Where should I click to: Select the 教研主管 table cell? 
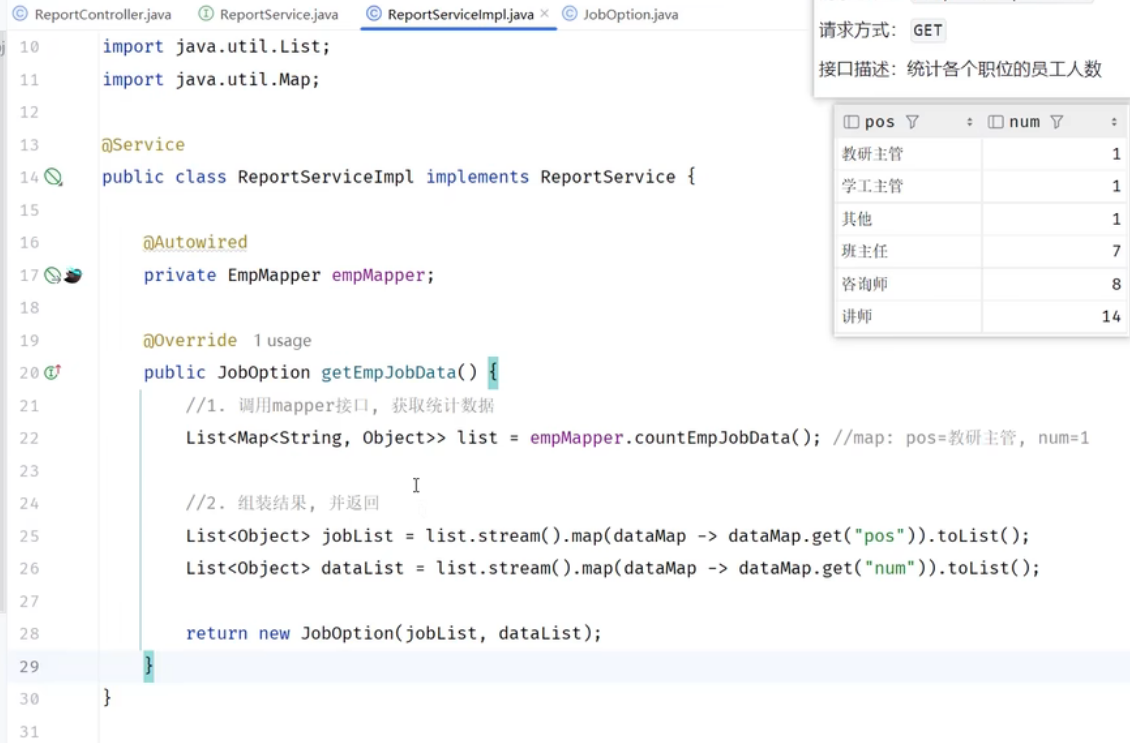pyautogui.click(x=908, y=154)
